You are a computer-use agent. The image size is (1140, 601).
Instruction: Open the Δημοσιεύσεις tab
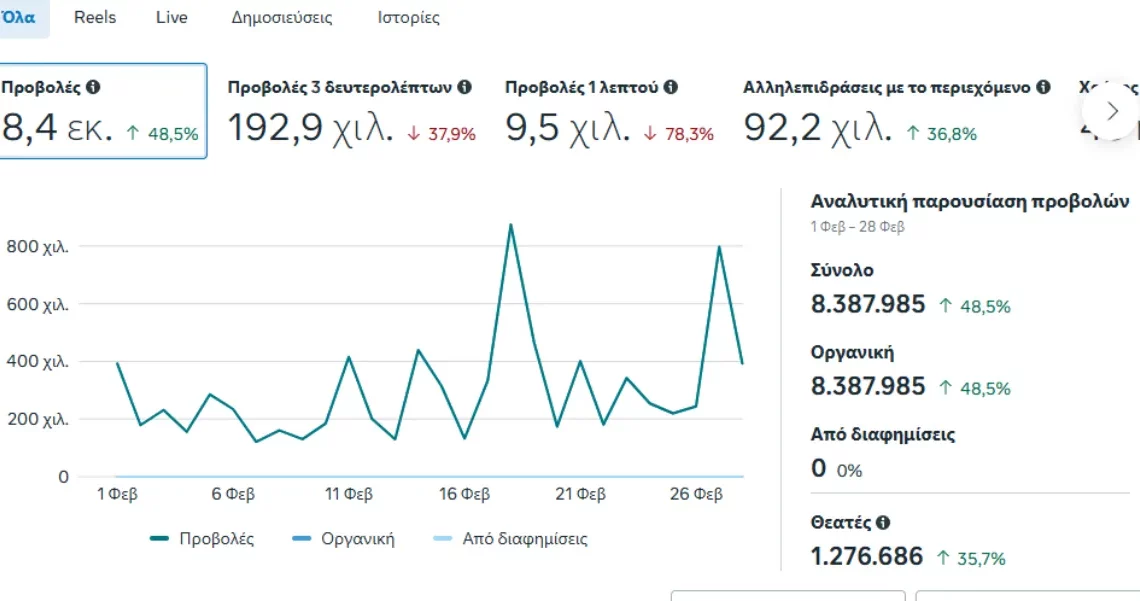[x=282, y=18]
